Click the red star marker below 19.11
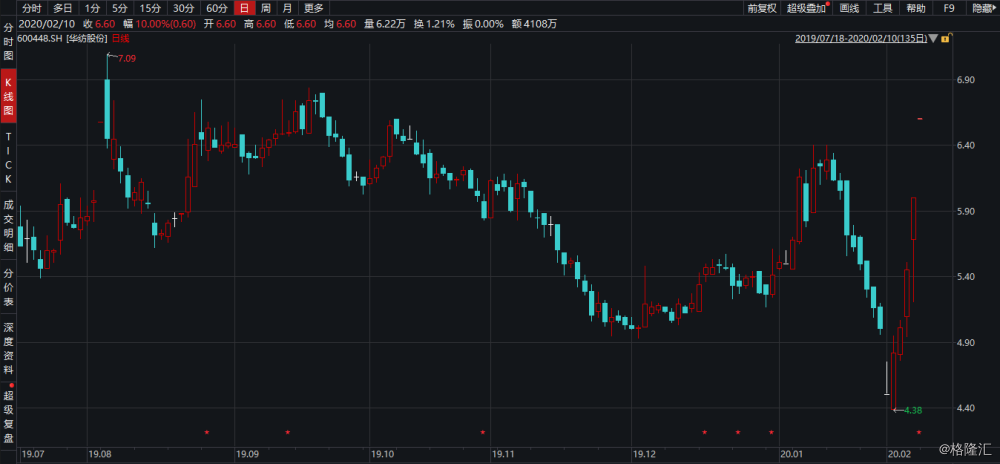This screenshot has width=1000, height=464. (x=483, y=432)
